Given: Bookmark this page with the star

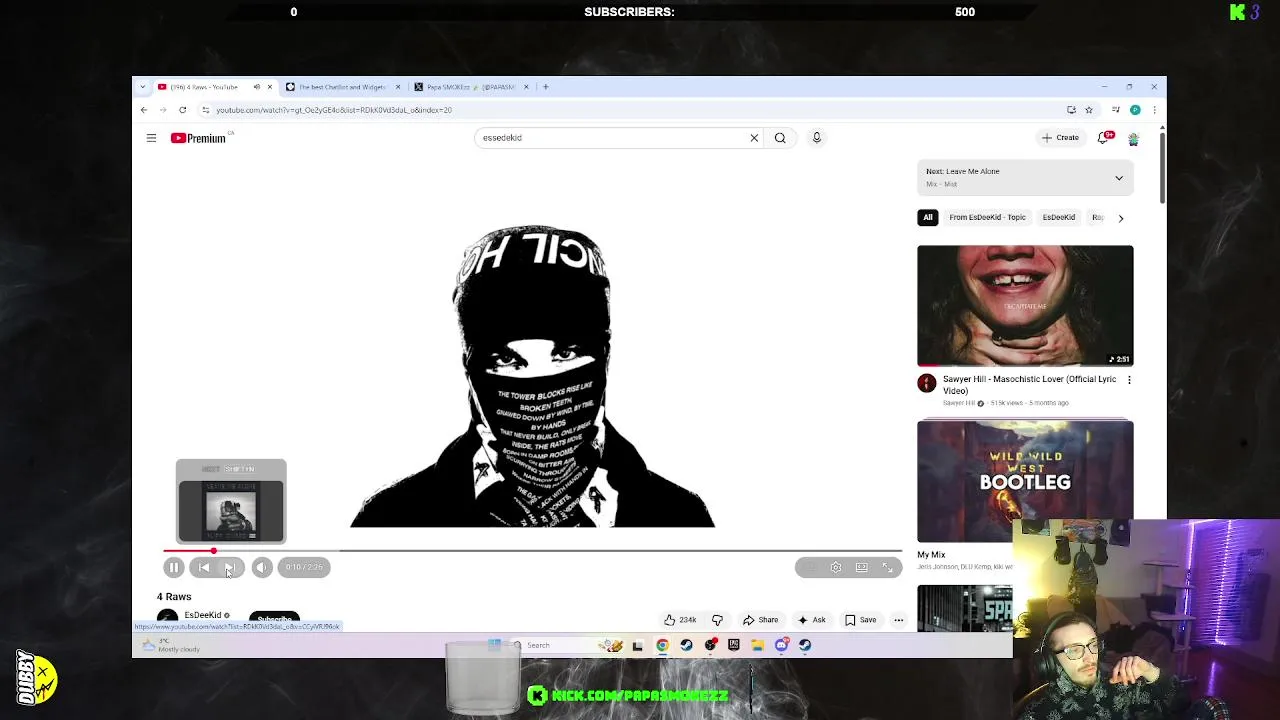Looking at the screenshot, I should pos(1089,110).
